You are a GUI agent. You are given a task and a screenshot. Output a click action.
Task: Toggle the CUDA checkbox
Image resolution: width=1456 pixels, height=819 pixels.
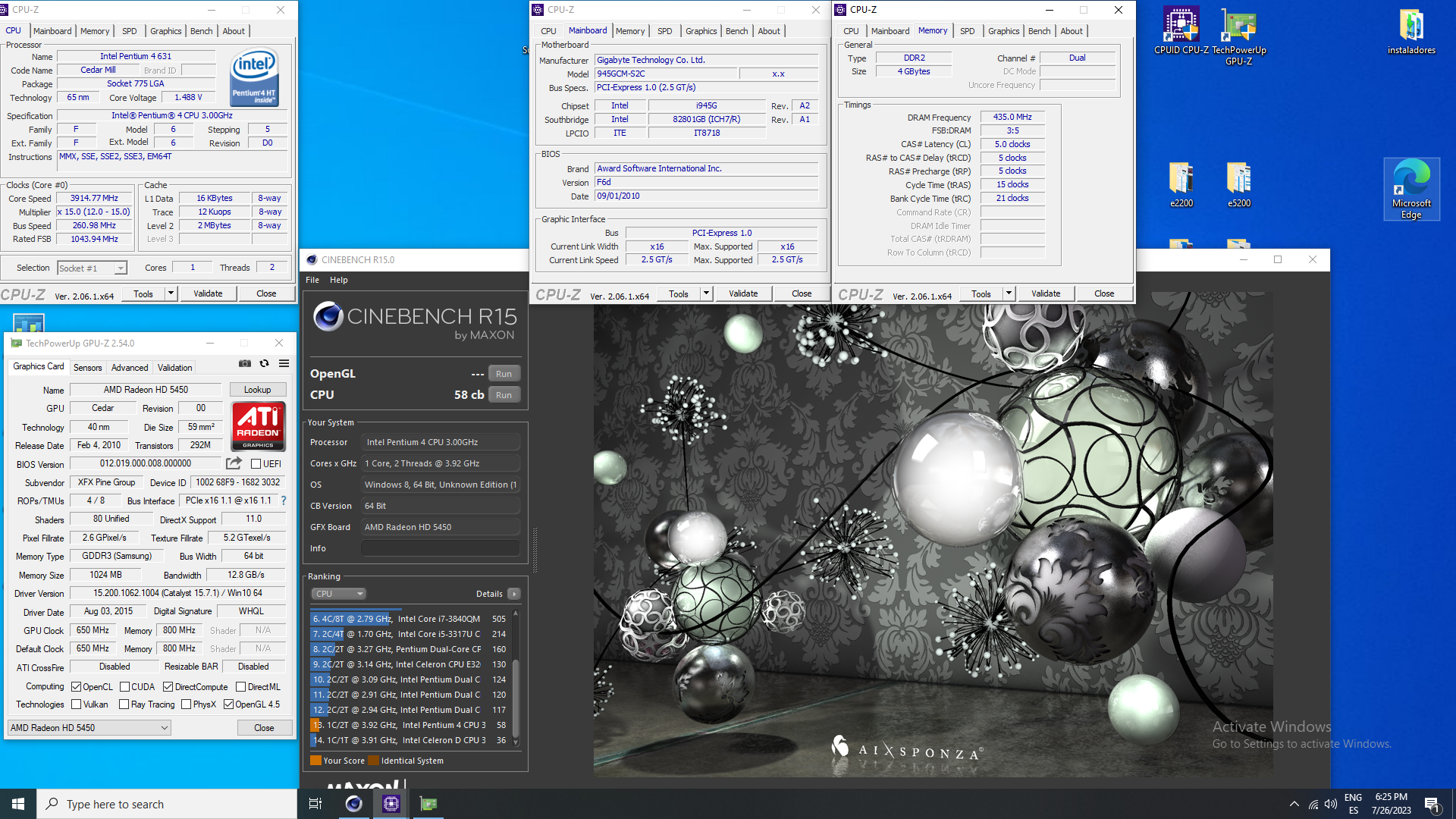pyautogui.click(x=124, y=686)
